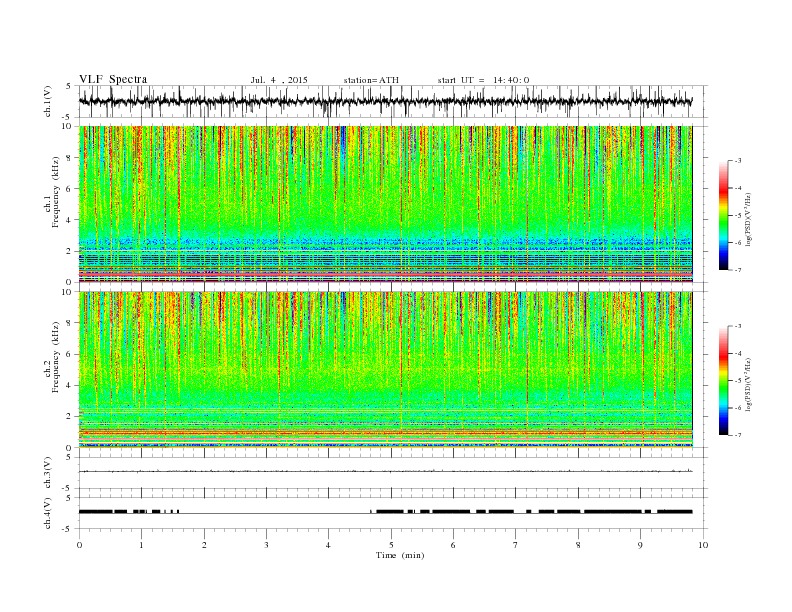
Task: Click the ch.1 "Frequency (kHz)" axis label
Action: [56, 192]
